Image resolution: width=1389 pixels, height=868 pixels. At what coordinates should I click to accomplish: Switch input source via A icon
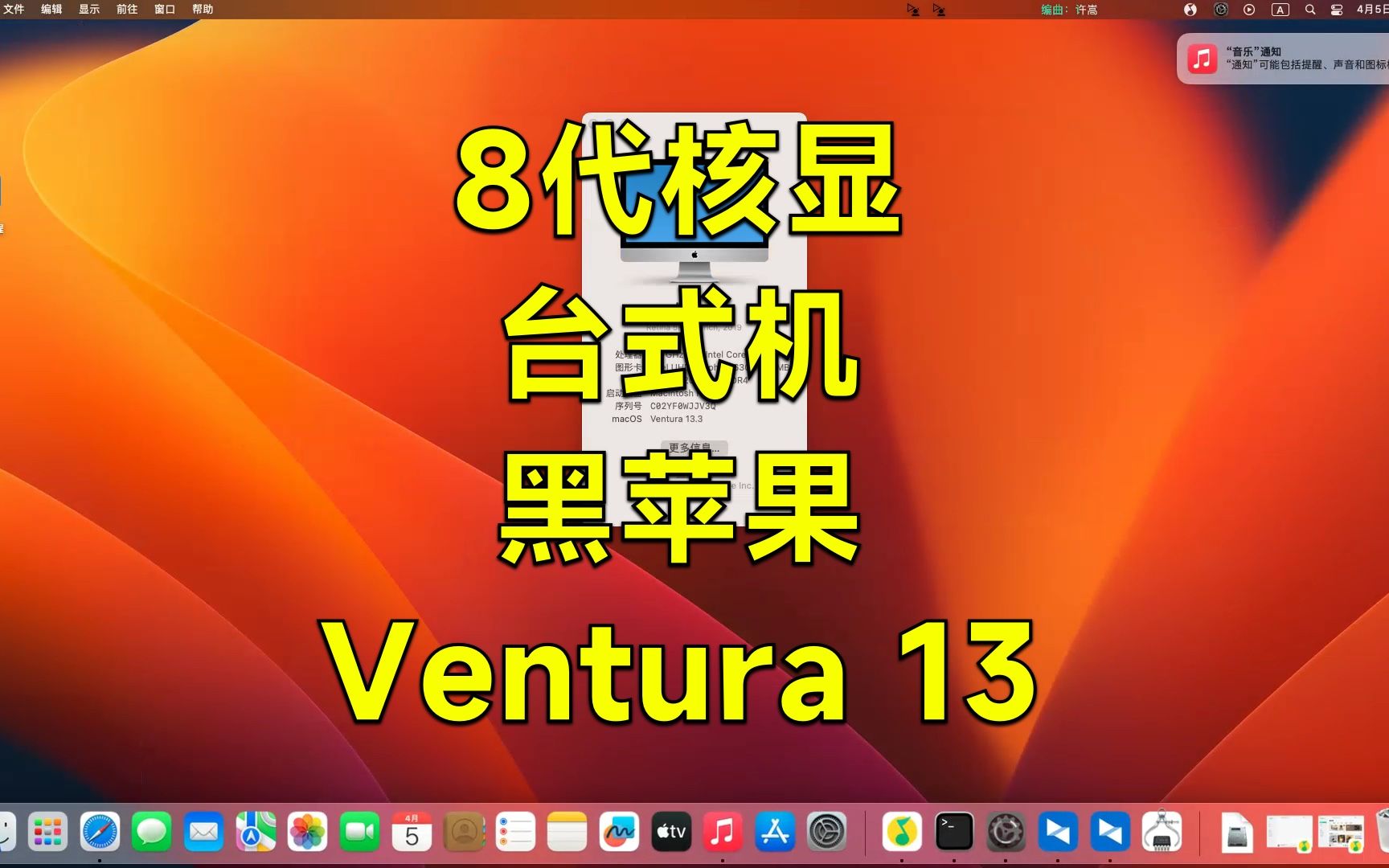[1280, 10]
